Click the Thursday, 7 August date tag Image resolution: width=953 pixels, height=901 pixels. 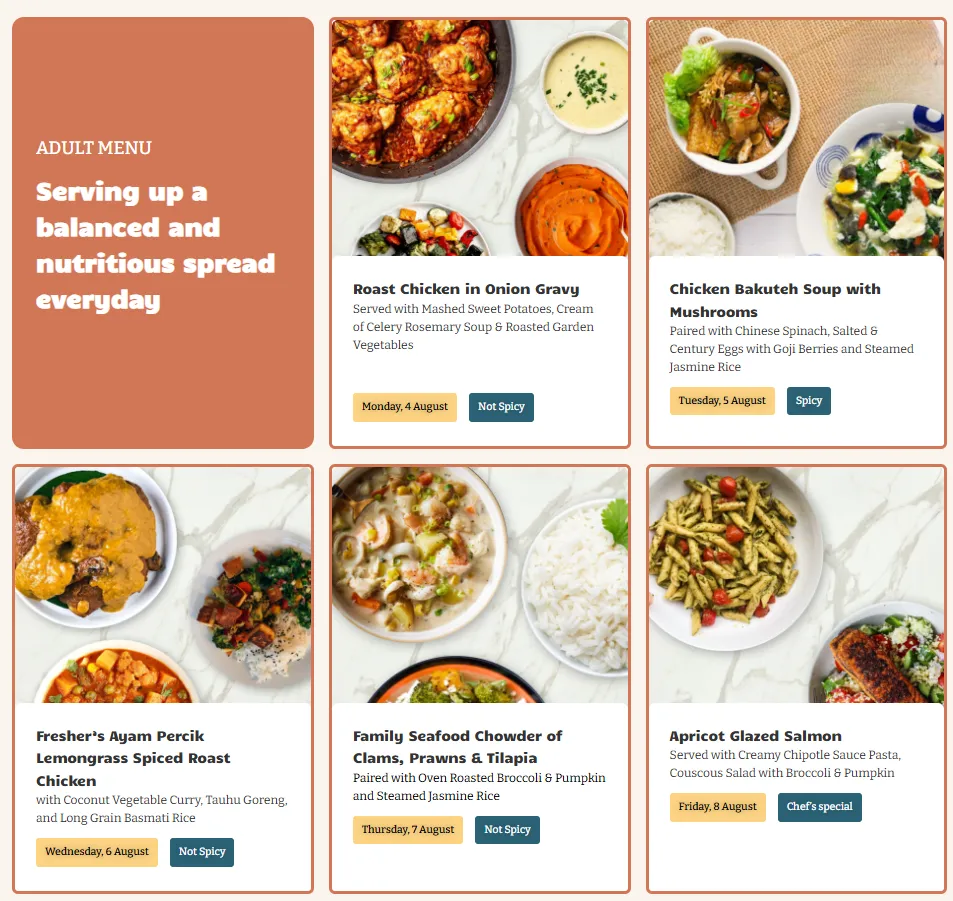pyautogui.click(x=408, y=830)
